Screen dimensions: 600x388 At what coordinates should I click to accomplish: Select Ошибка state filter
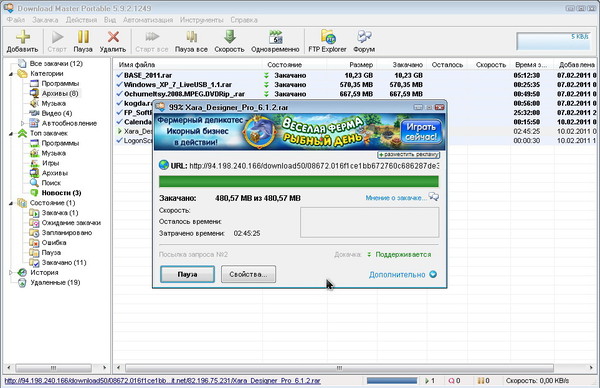coord(54,243)
